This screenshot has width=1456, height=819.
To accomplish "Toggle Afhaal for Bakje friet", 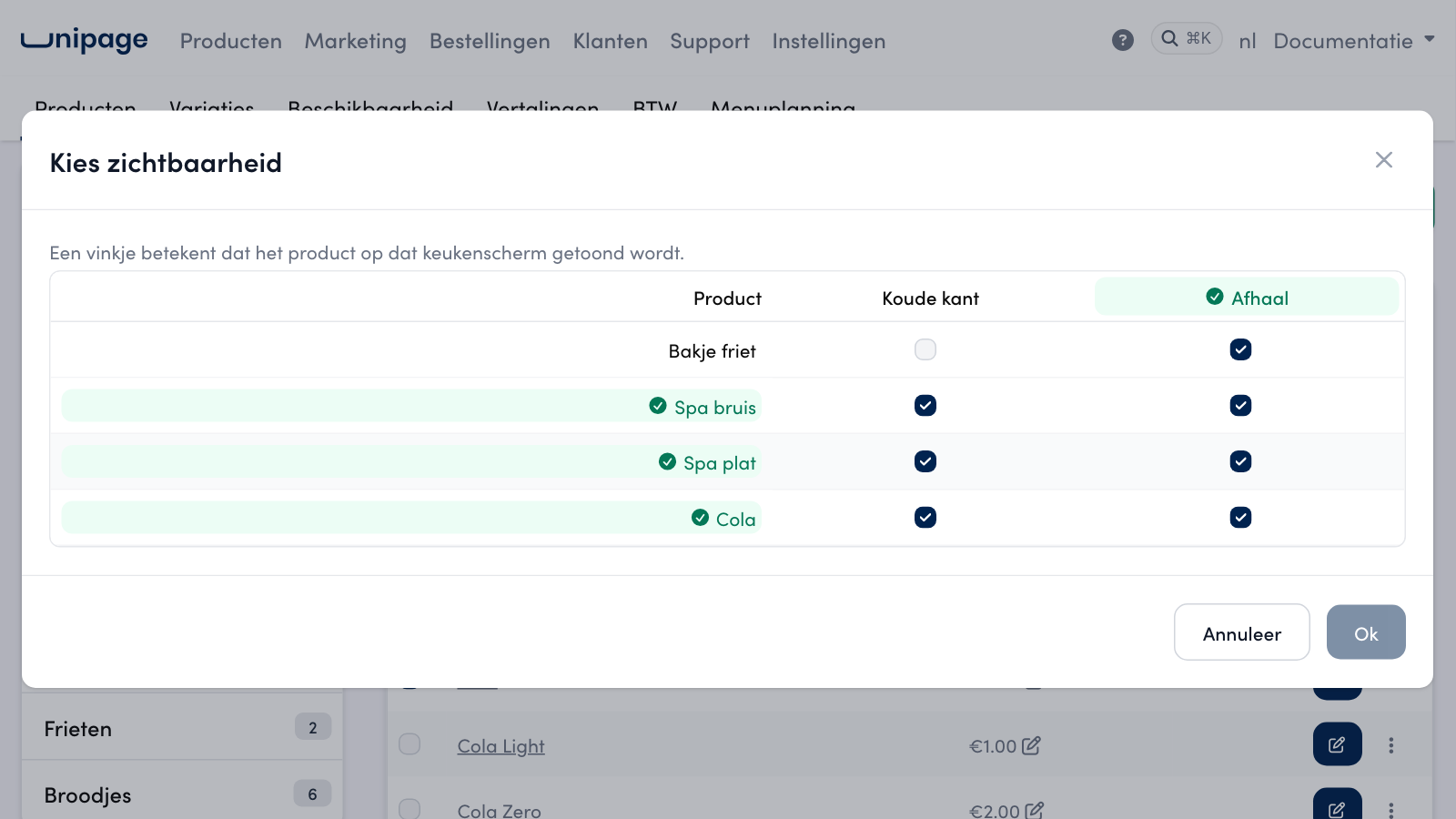I will (x=1240, y=349).
